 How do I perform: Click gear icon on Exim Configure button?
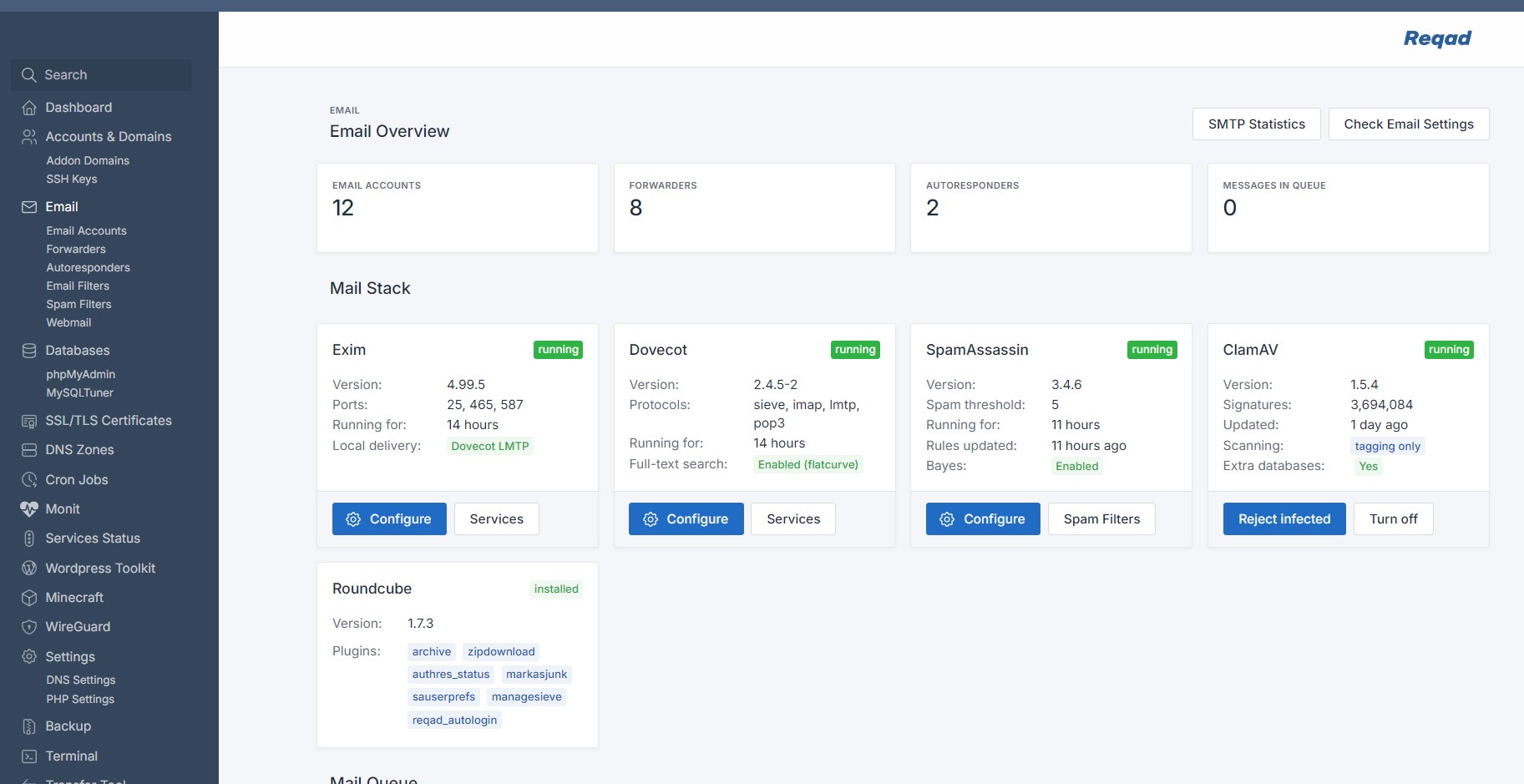click(x=353, y=519)
